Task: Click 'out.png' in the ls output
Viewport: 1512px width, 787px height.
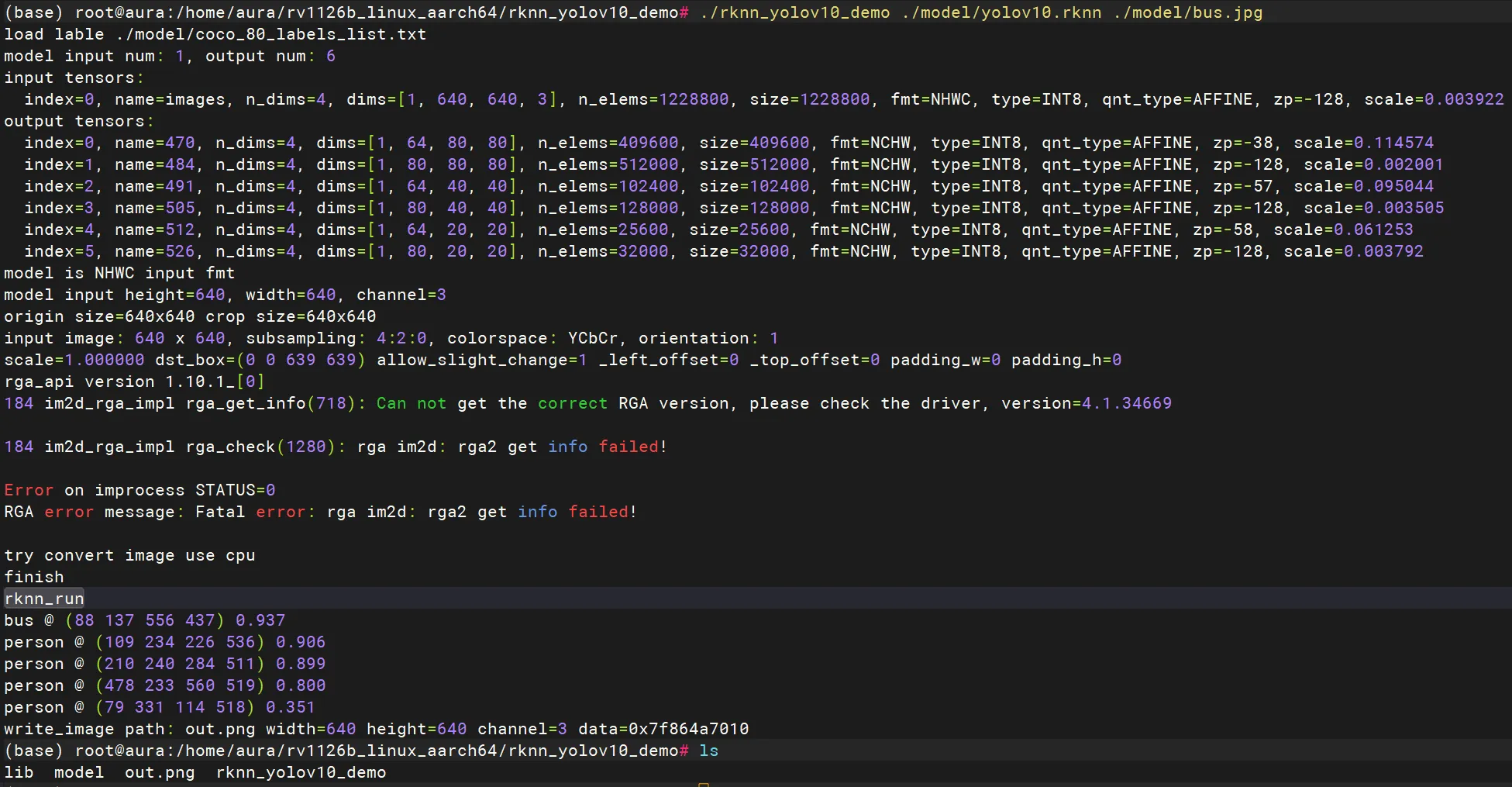Action: tap(160, 772)
